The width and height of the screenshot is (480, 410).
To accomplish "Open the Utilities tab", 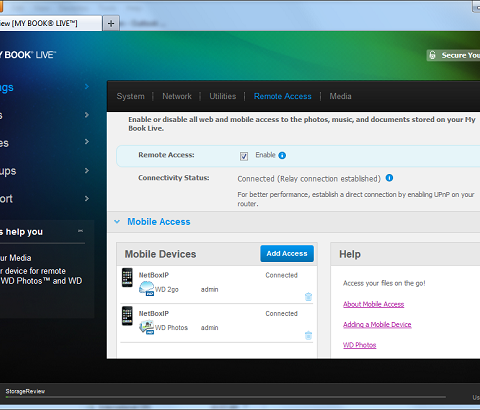I will click(x=223, y=96).
